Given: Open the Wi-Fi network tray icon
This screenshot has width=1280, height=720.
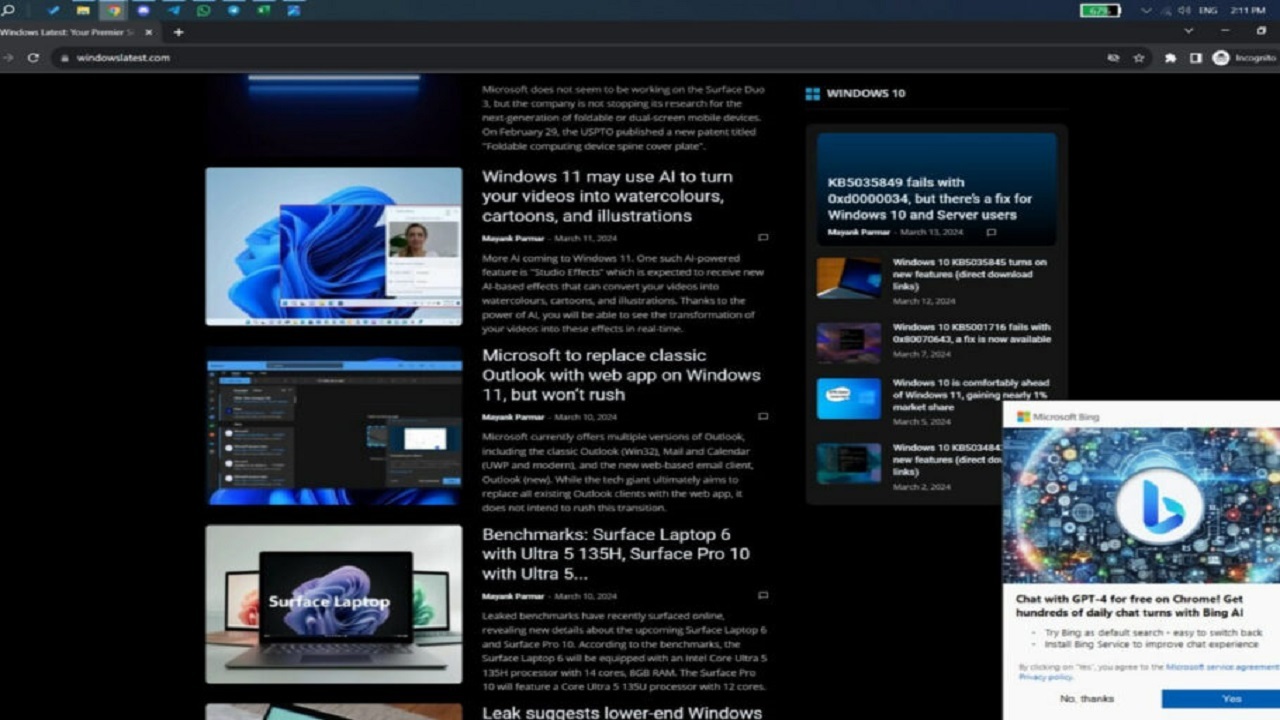Looking at the screenshot, I should click(1166, 10).
